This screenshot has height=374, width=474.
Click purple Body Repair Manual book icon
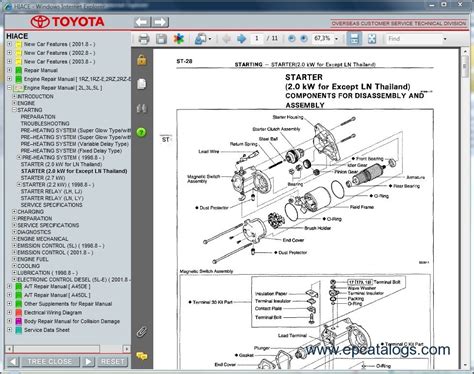(19, 321)
